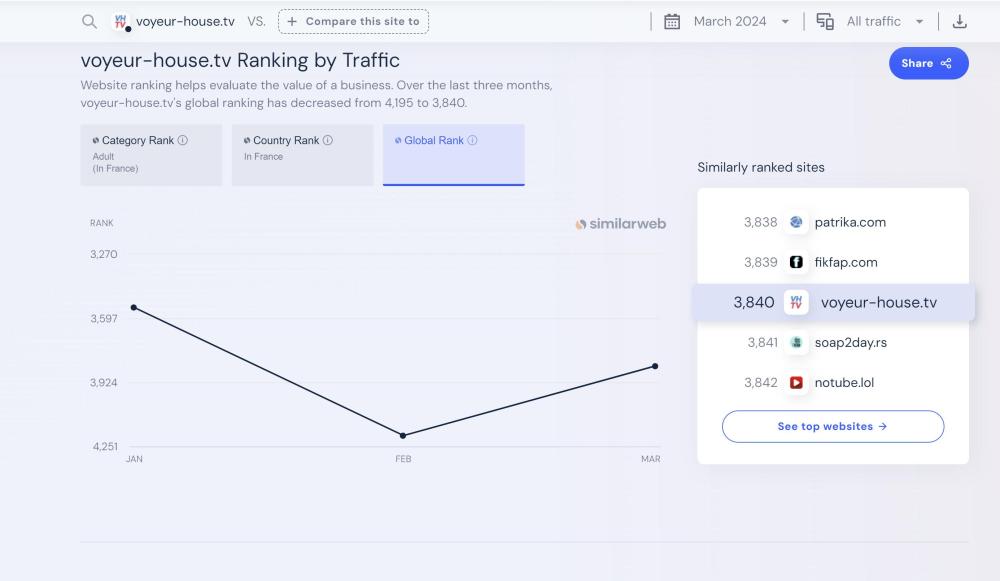This screenshot has height=581, width=1000.
Task: Click the info icon next to Country Rank
Action: click(328, 141)
